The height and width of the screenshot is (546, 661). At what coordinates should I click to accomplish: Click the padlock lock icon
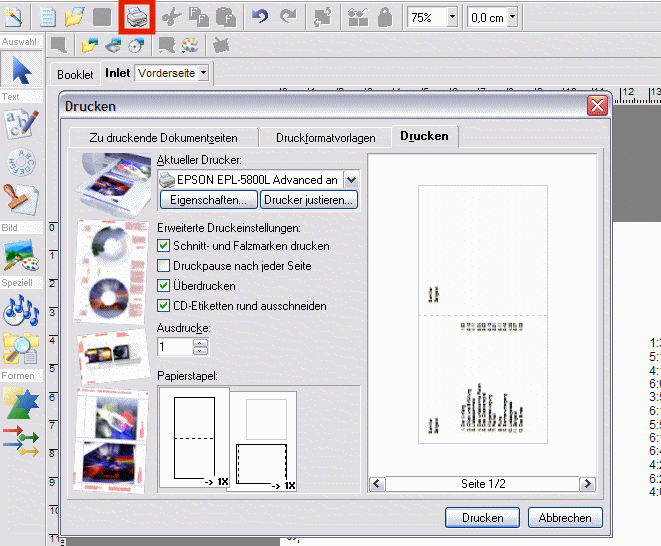tap(385, 17)
